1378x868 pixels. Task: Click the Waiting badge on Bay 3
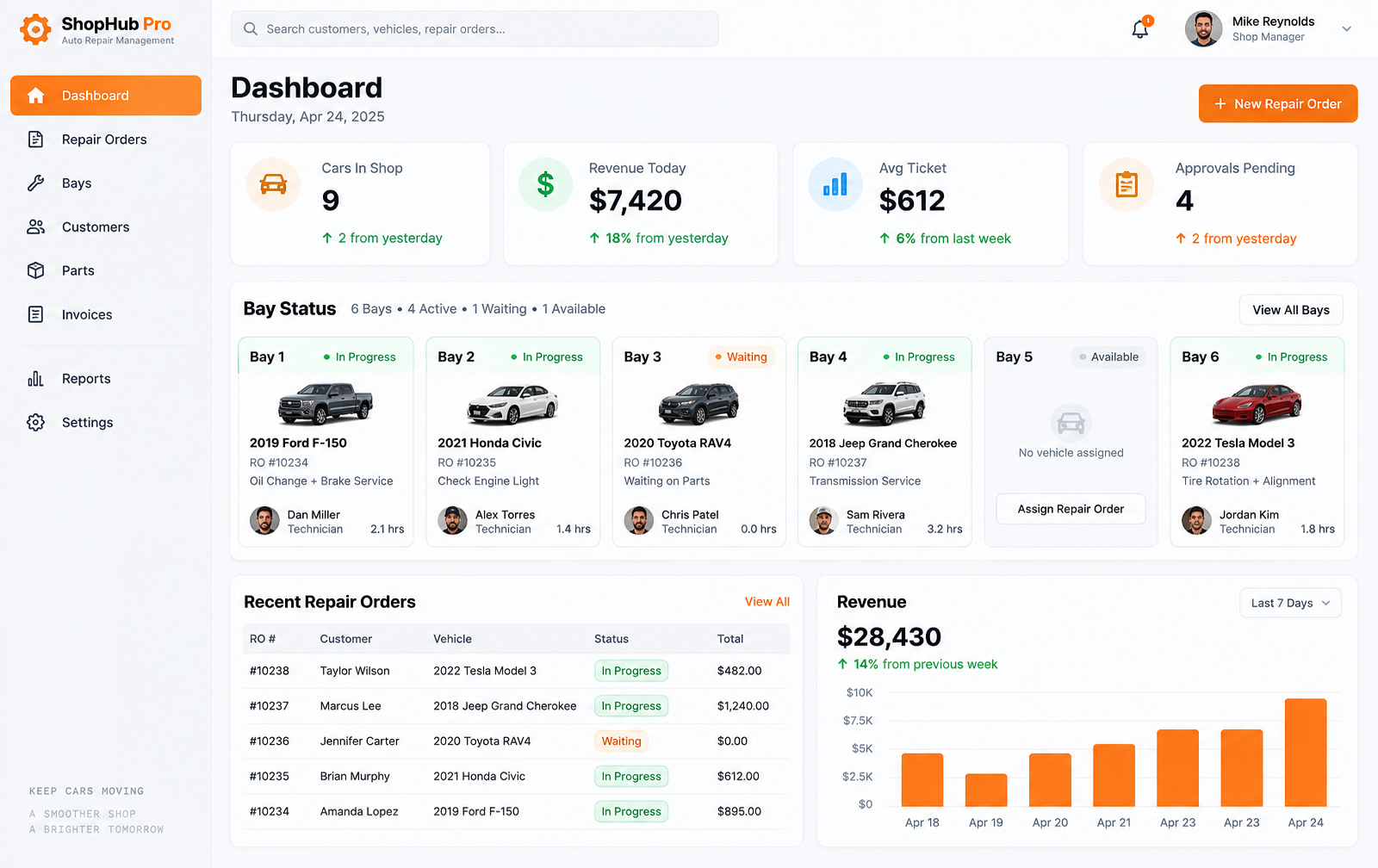pyautogui.click(x=742, y=357)
